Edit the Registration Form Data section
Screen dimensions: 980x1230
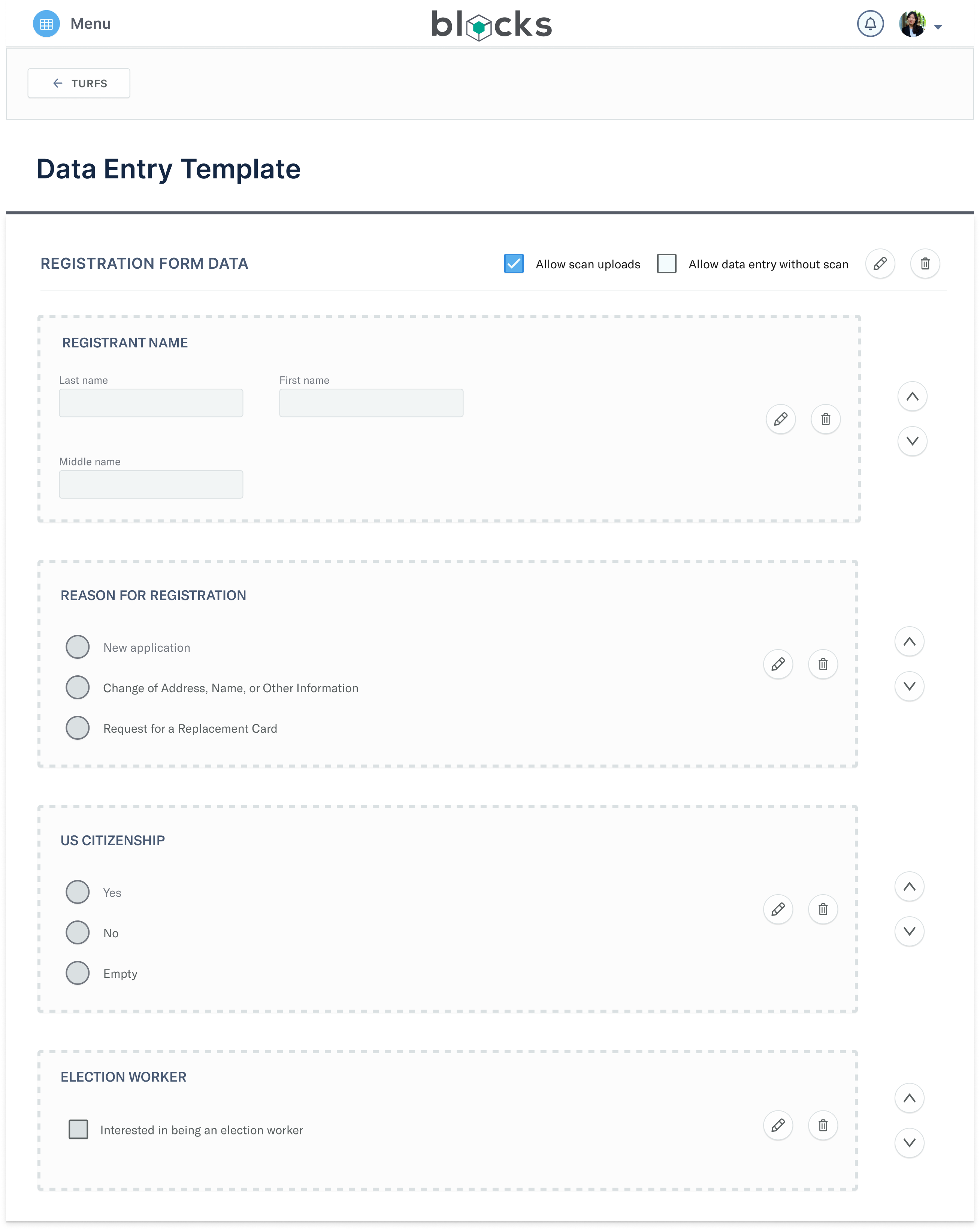point(880,263)
